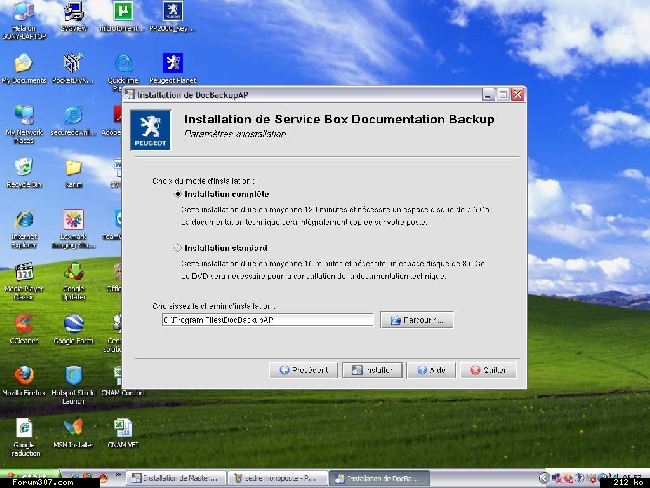Screen dimensions: 650x488
Task: Go back with the Précédent button
Action: [303, 370]
